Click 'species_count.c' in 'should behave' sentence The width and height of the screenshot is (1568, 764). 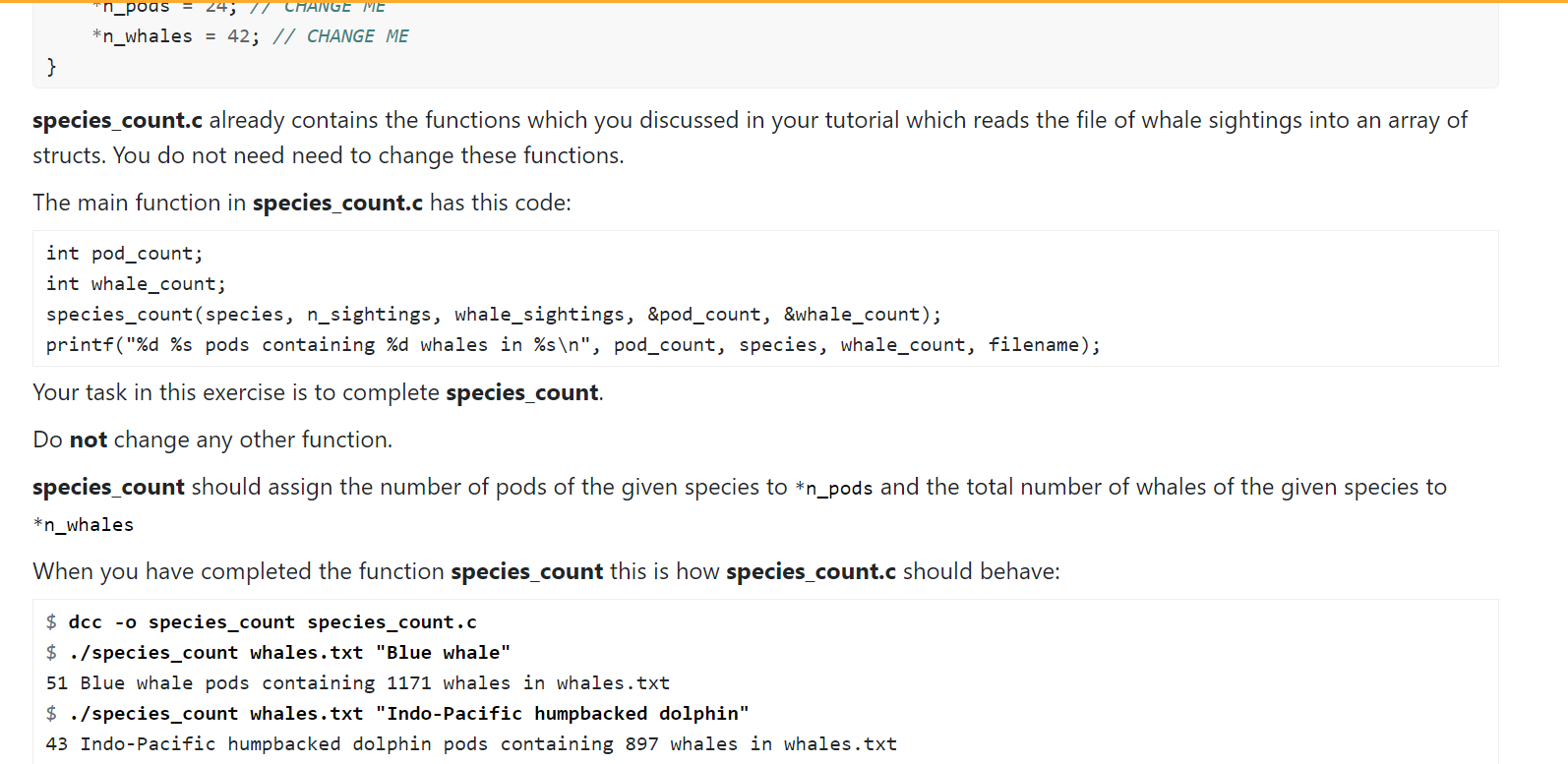pyautogui.click(x=811, y=571)
